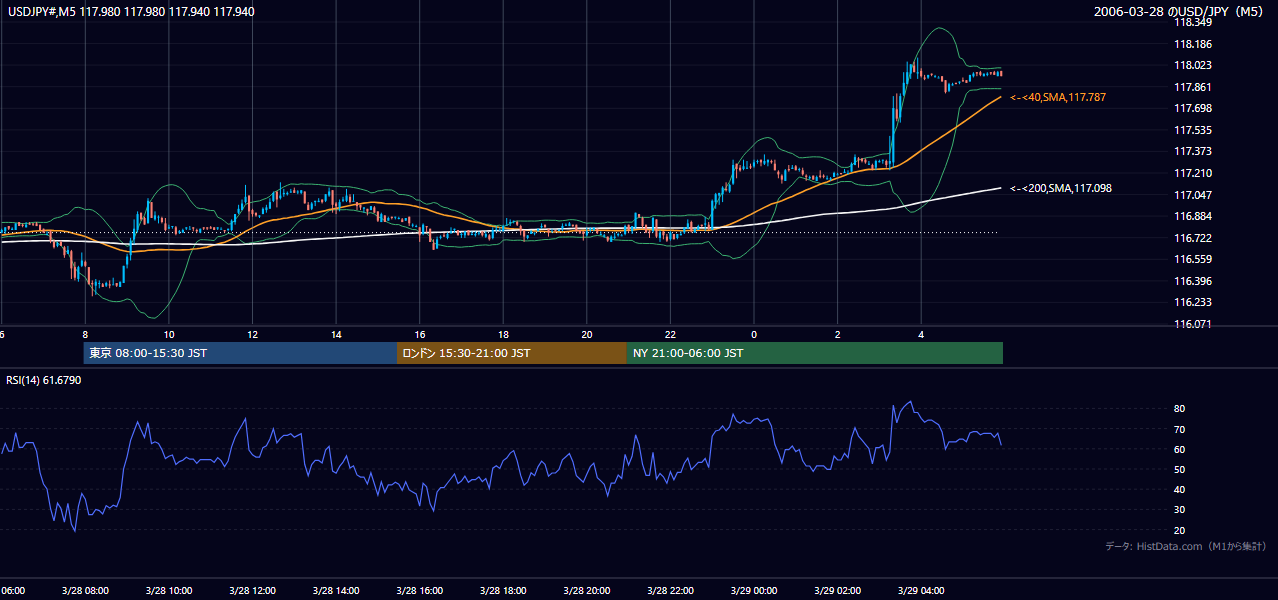Screen dimensions: 1278x600
Task: Click hour label 18 under price chart
Action: (503, 335)
